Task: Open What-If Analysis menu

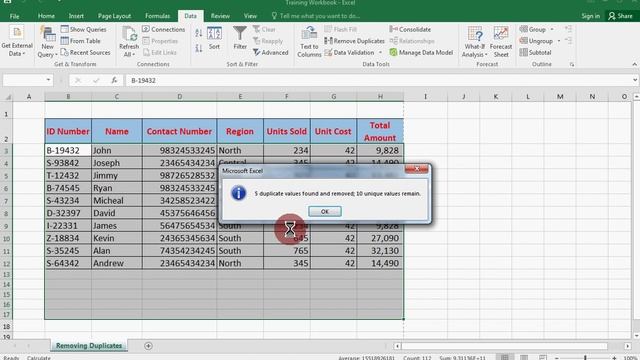Action: tap(475, 42)
